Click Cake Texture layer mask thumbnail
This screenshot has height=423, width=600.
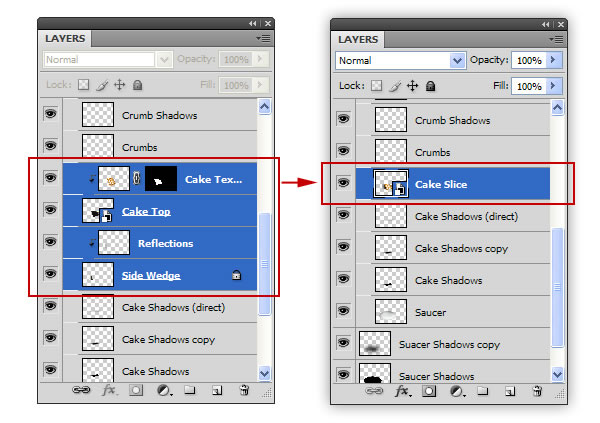161,178
